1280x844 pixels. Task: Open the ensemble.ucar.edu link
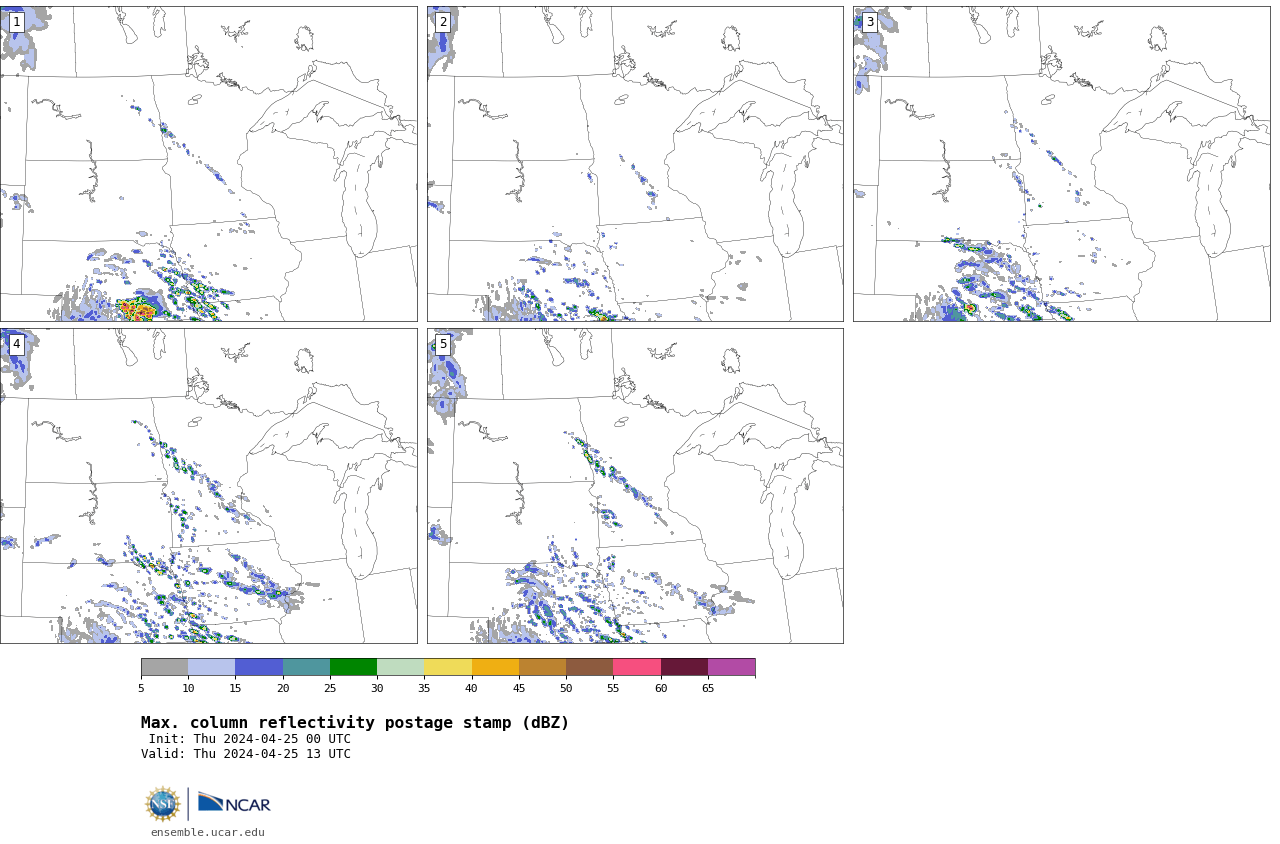click(208, 832)
